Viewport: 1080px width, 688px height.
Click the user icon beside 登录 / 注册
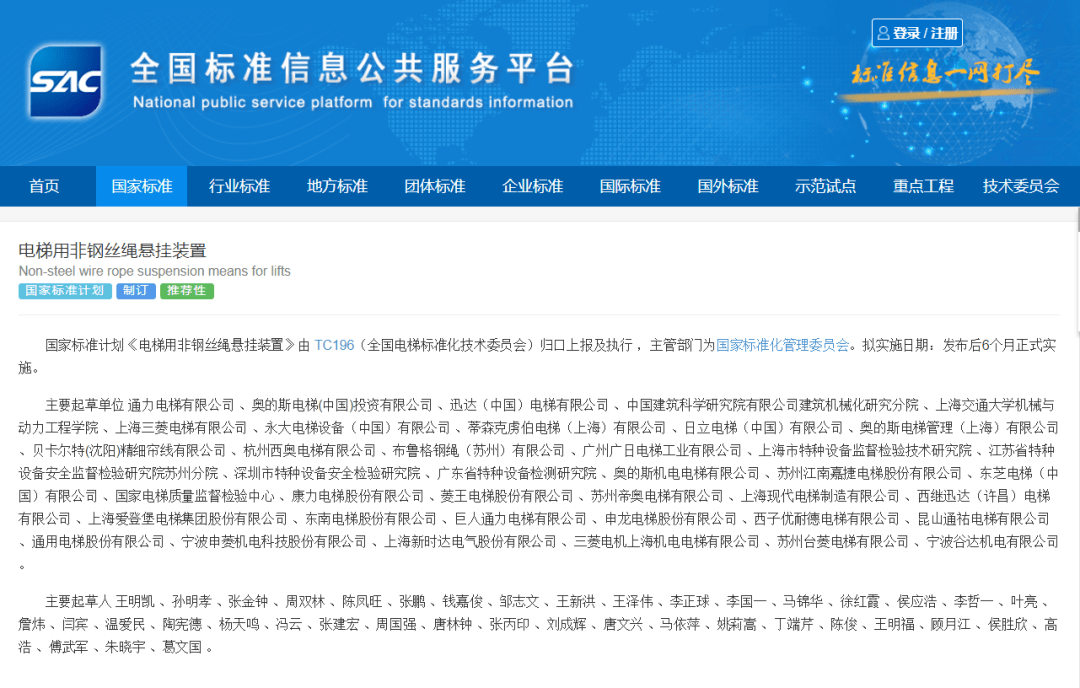(x=883, y=33)
